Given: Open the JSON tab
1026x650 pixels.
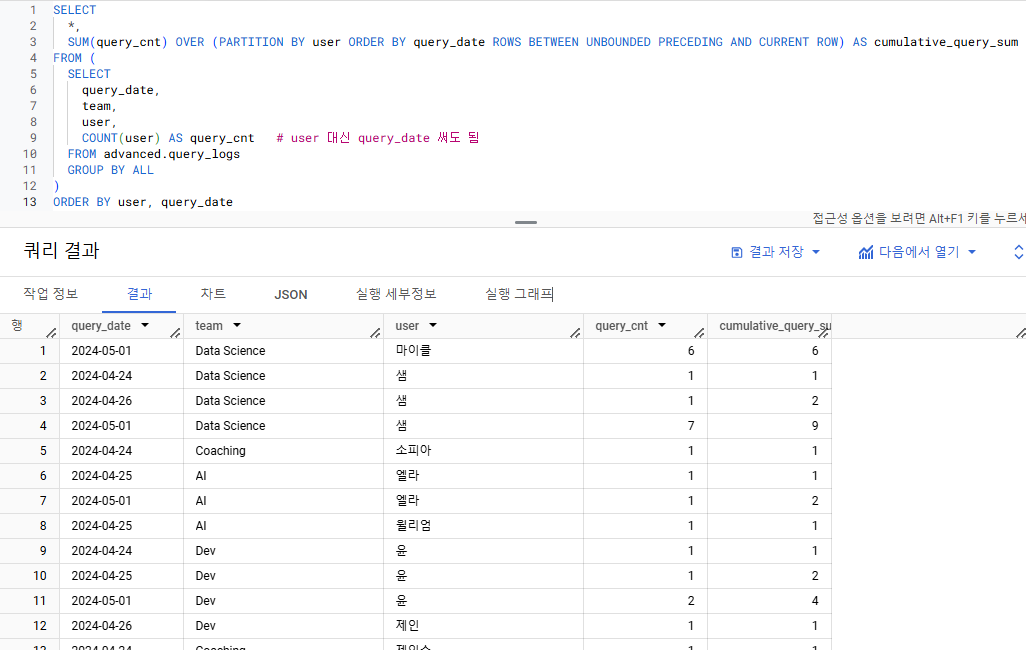Looking at the screenshot, I should coord(291,295).
